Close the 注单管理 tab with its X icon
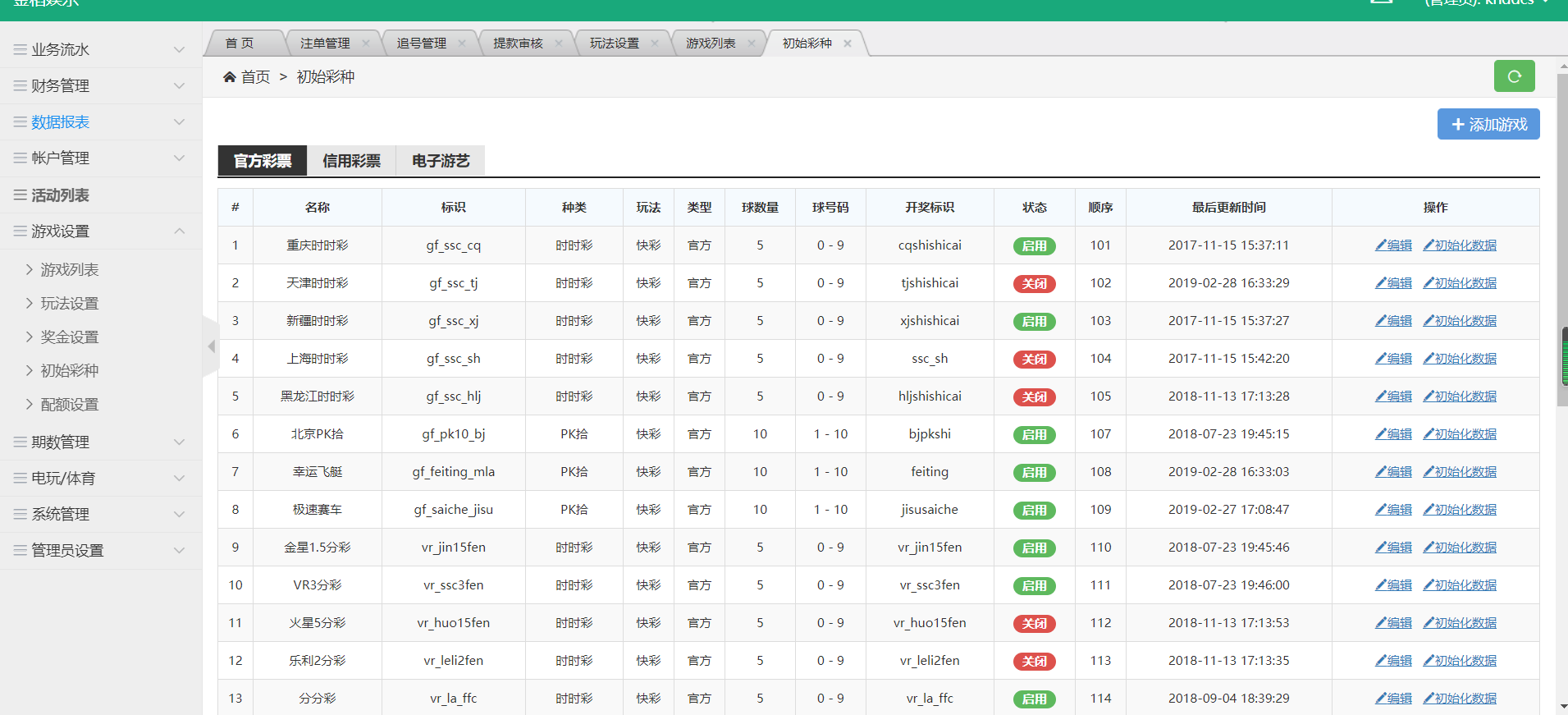Image resolution: width=1568 pixels, height=715 pixels. [366, 44]
